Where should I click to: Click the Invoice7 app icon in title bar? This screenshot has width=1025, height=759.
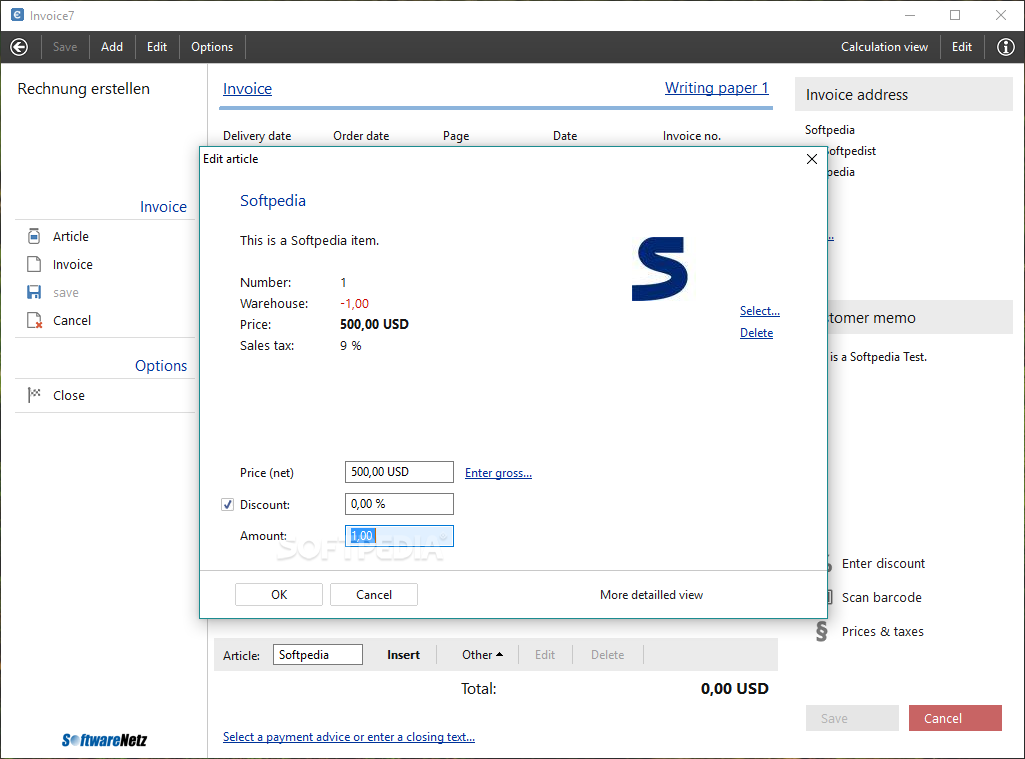(x=18, y=15)
